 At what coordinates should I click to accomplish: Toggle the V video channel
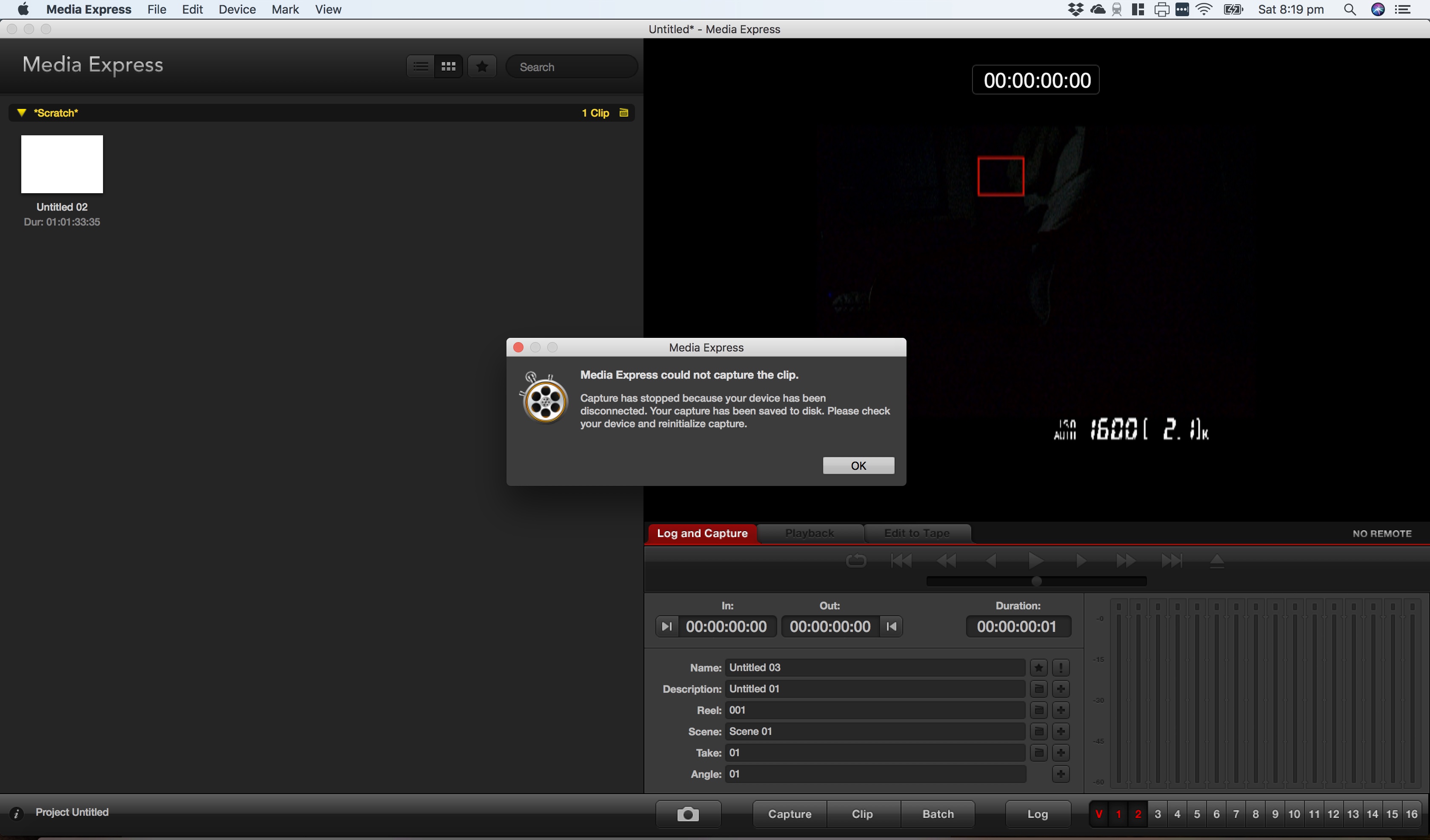pyautogui.click(x=1098, y=814)
